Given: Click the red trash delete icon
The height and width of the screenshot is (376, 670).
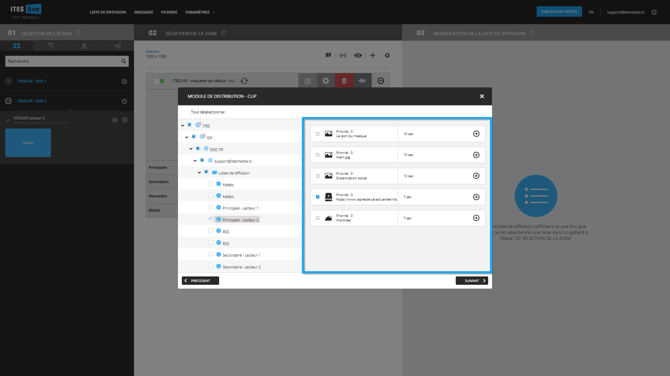Looking at the screenshot, I should (x=344, y=81).
